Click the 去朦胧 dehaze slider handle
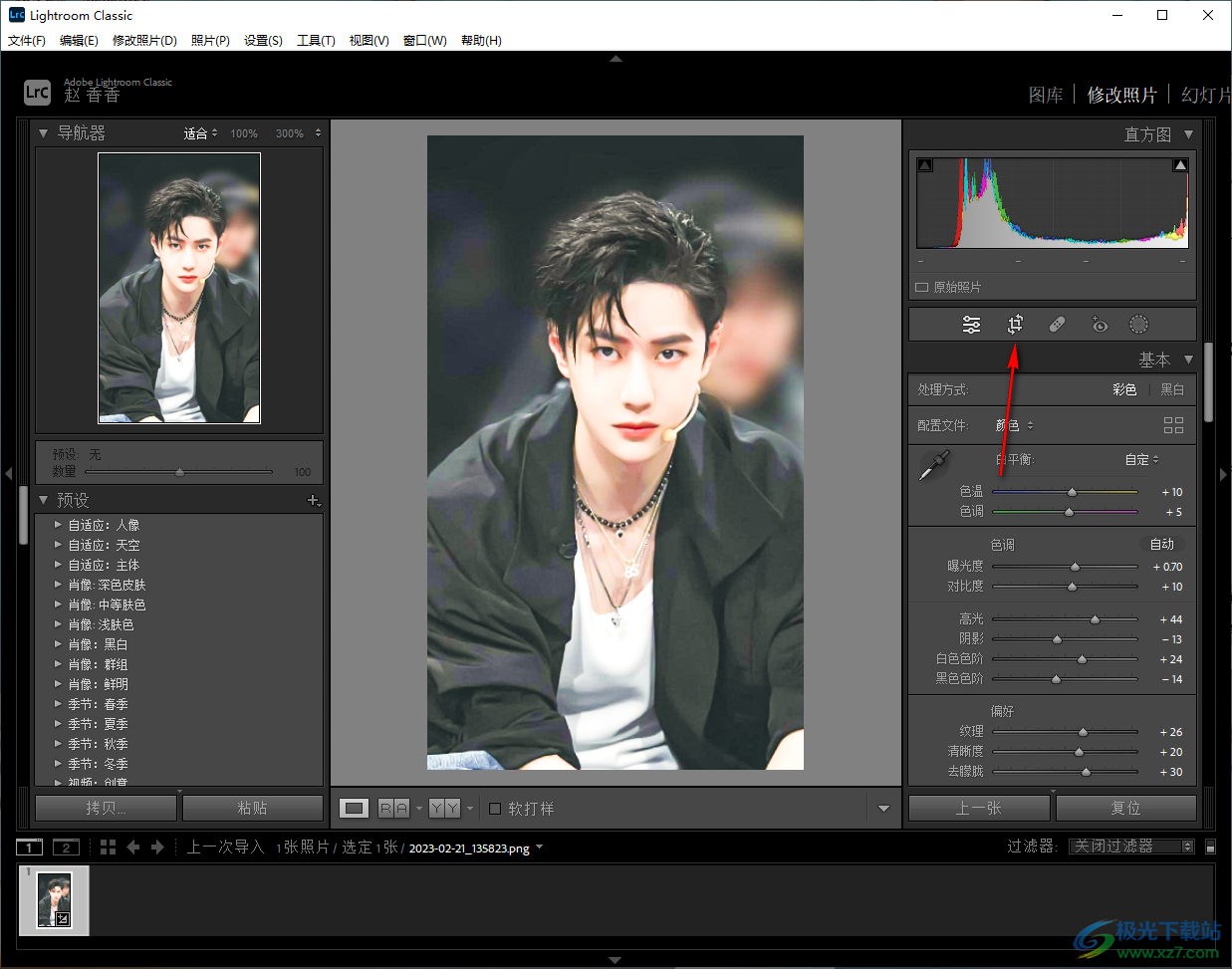 pyautogui.click(x=1086, y=772)
